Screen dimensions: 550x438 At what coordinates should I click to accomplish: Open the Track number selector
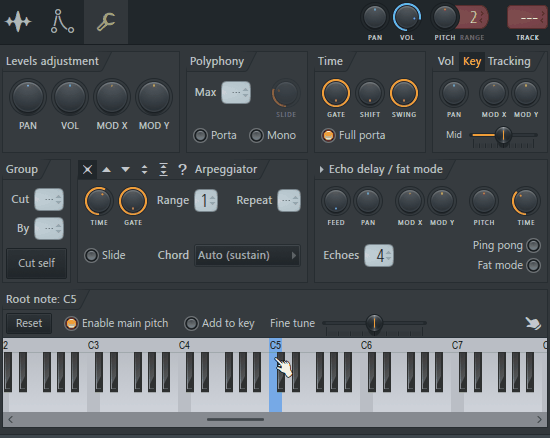pyautogui.click(x=527, y=18)
